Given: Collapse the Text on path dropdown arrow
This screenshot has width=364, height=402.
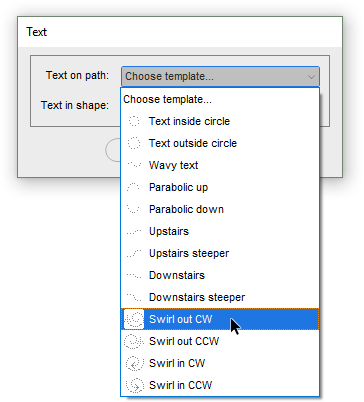Looking at the screenshot, I should 311,77.
